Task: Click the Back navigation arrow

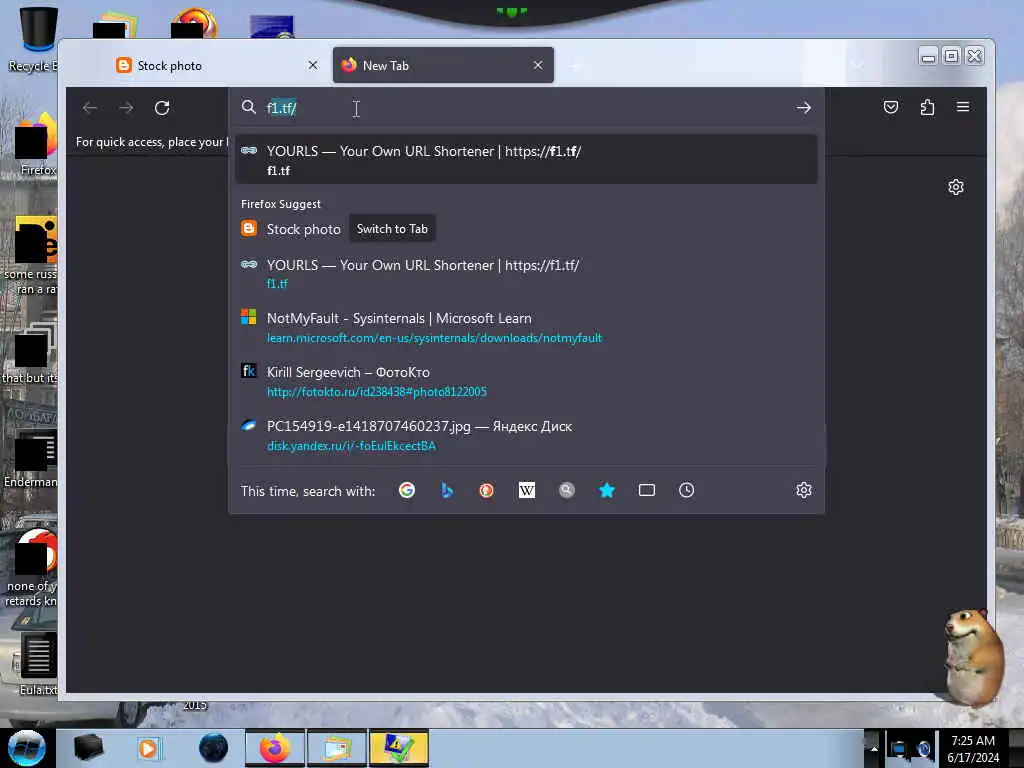Action: click(90, 108)
